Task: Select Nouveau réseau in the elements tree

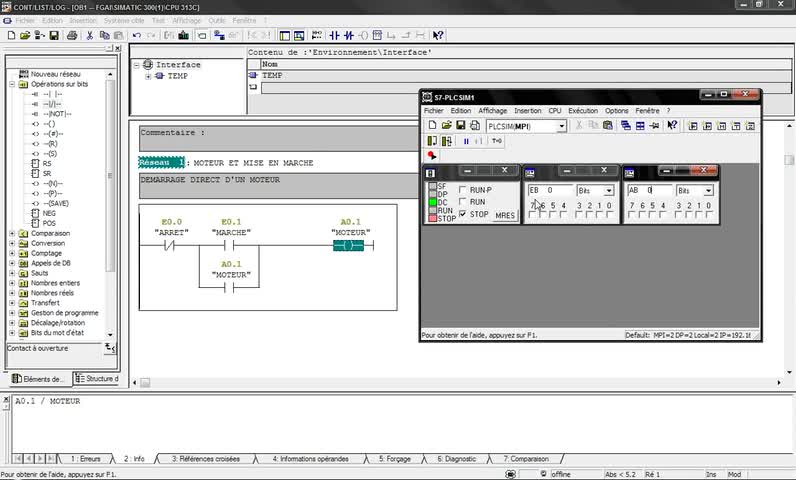Action: pos(55,74)
